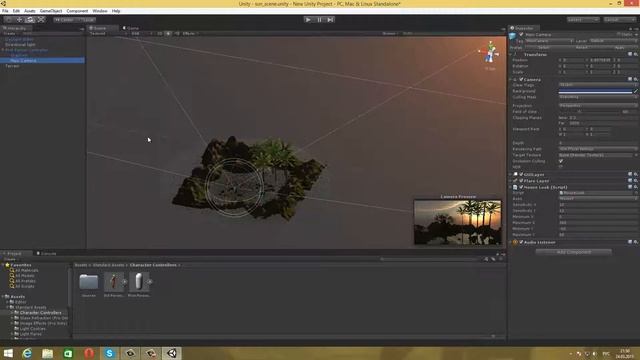Image resolution: width=640 pixels, height=360 pixels.
Task: Open Skype from taskbar
Action: 109,353
